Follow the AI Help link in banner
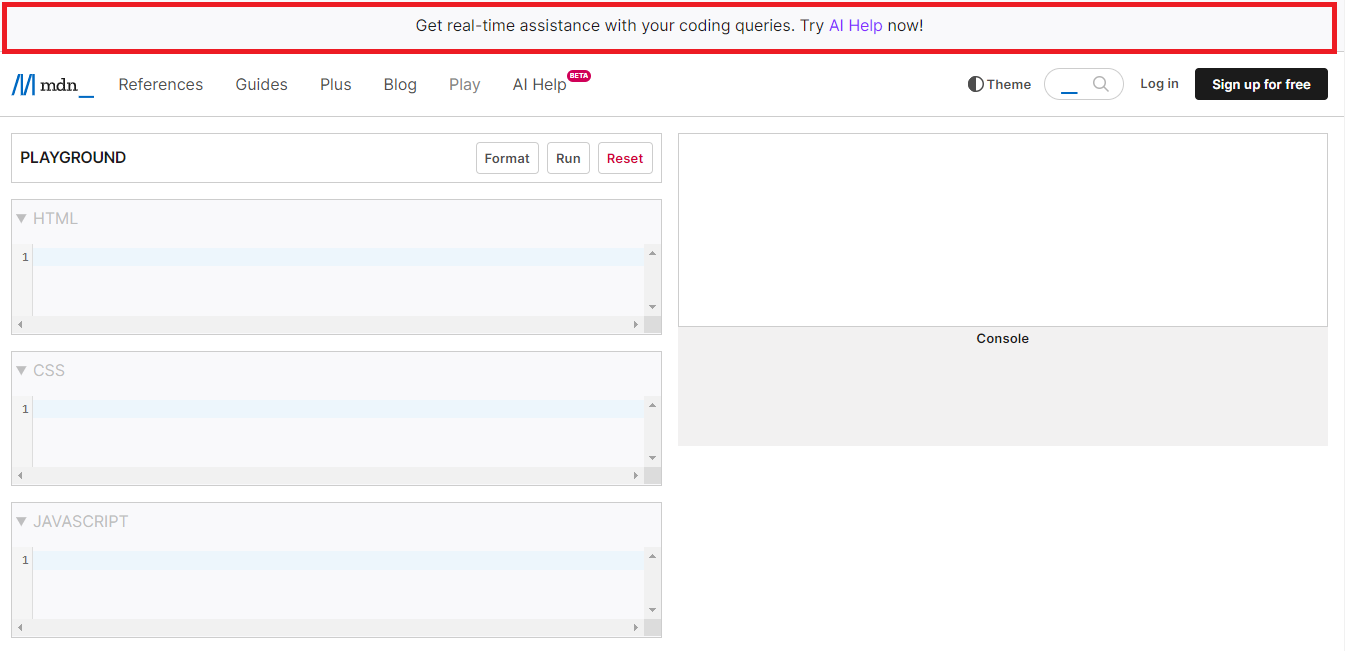1345x651 pixels. coord(855,26)
